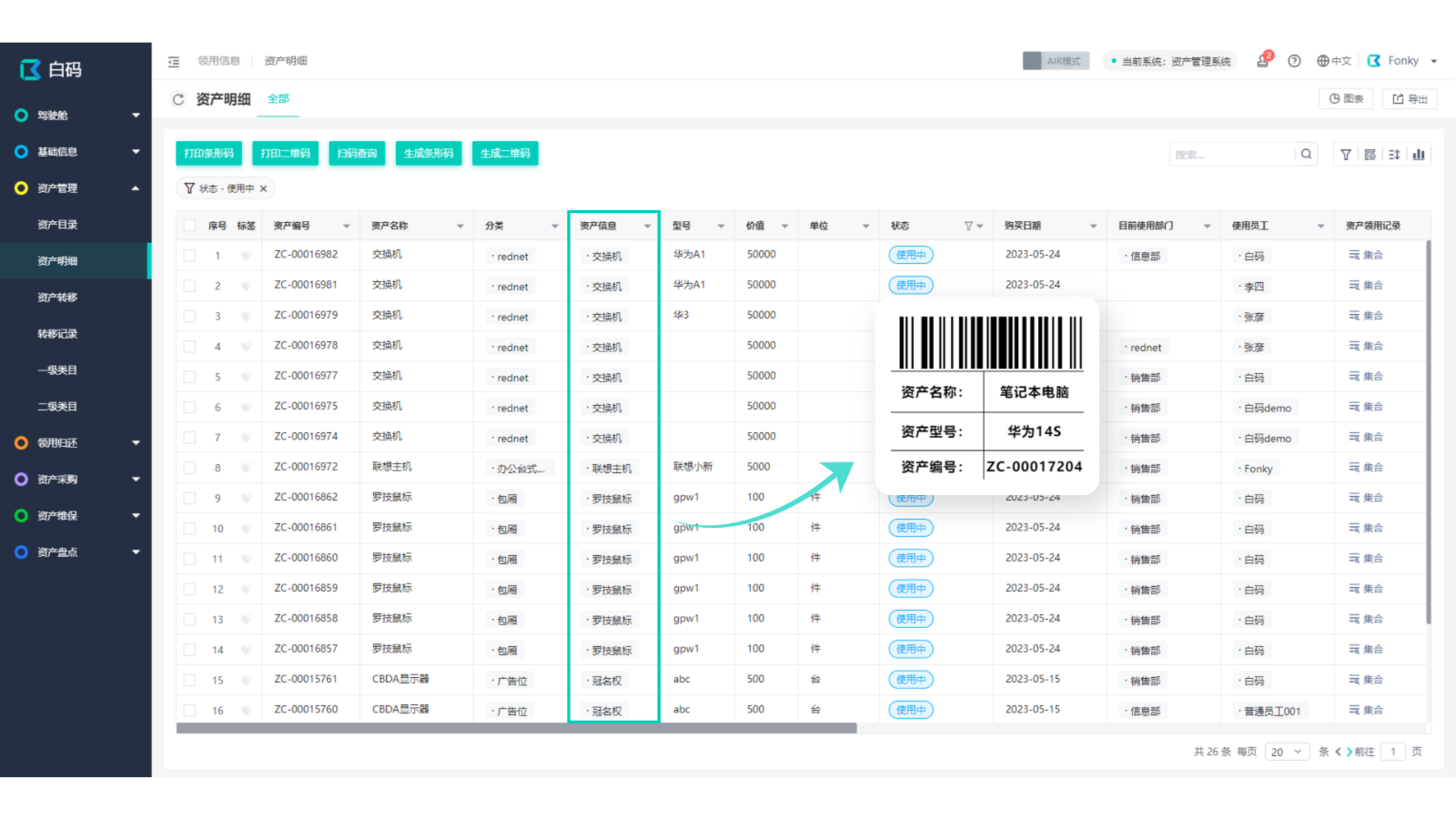
Task: Open the bar chart statistics icon
Action: (1419, 155)
